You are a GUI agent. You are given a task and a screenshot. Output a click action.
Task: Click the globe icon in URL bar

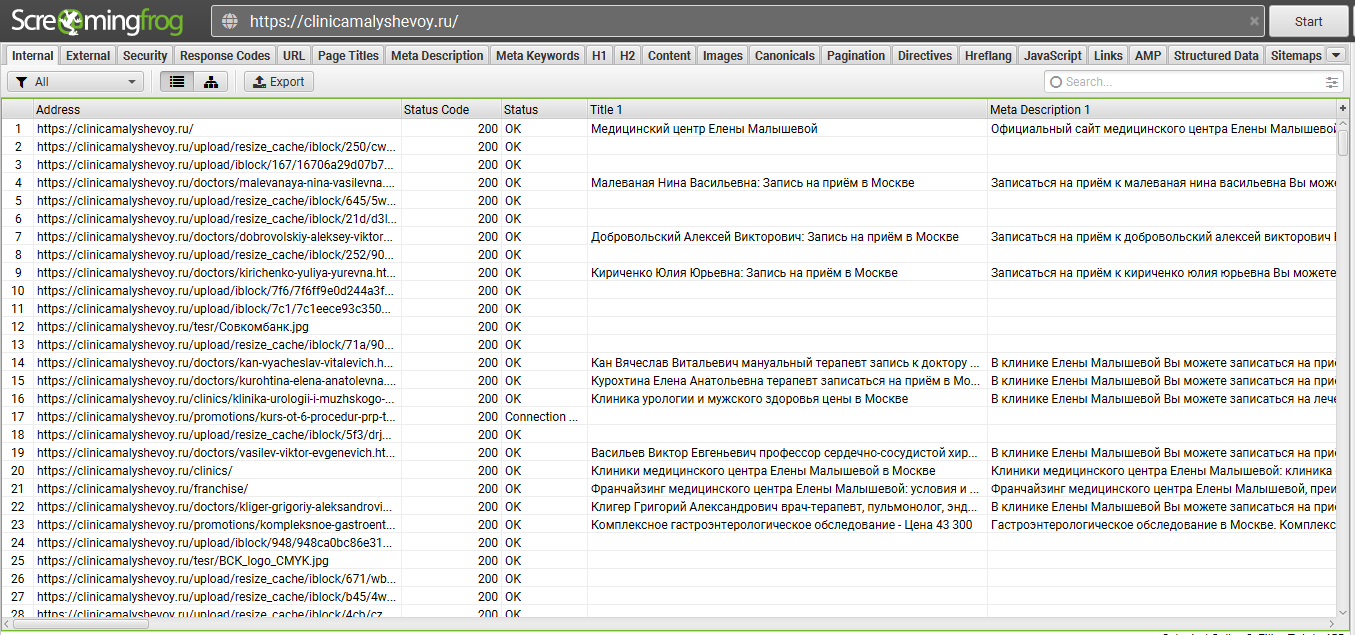(230, 21)
